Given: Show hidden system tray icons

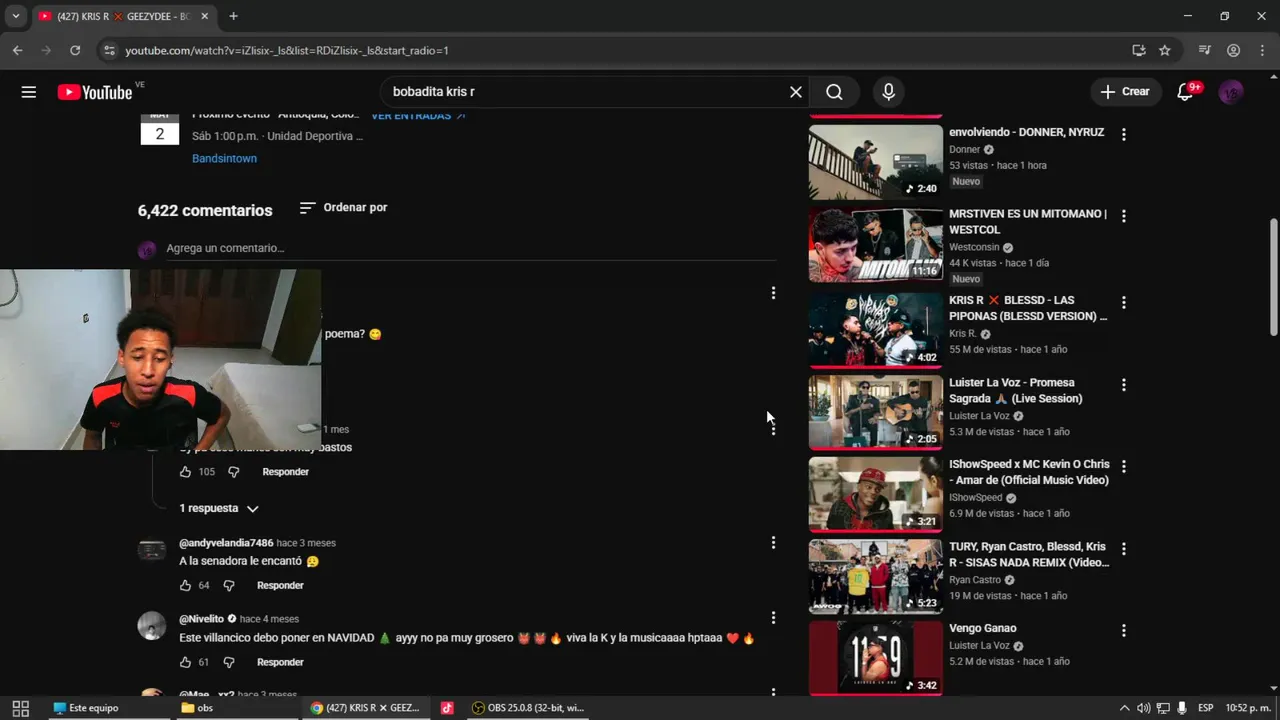Looking at the screenshot, I should pyautogui.click(x=1124, y=708).
